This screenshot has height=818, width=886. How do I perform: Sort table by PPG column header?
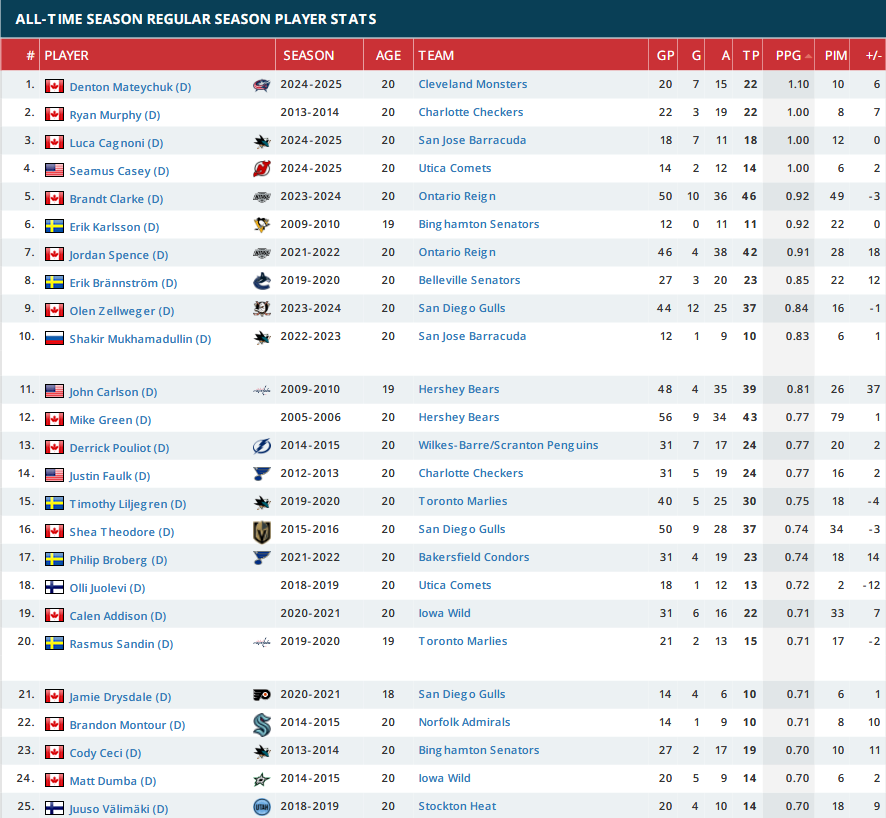pyautogui.click(x=788, y=55)
